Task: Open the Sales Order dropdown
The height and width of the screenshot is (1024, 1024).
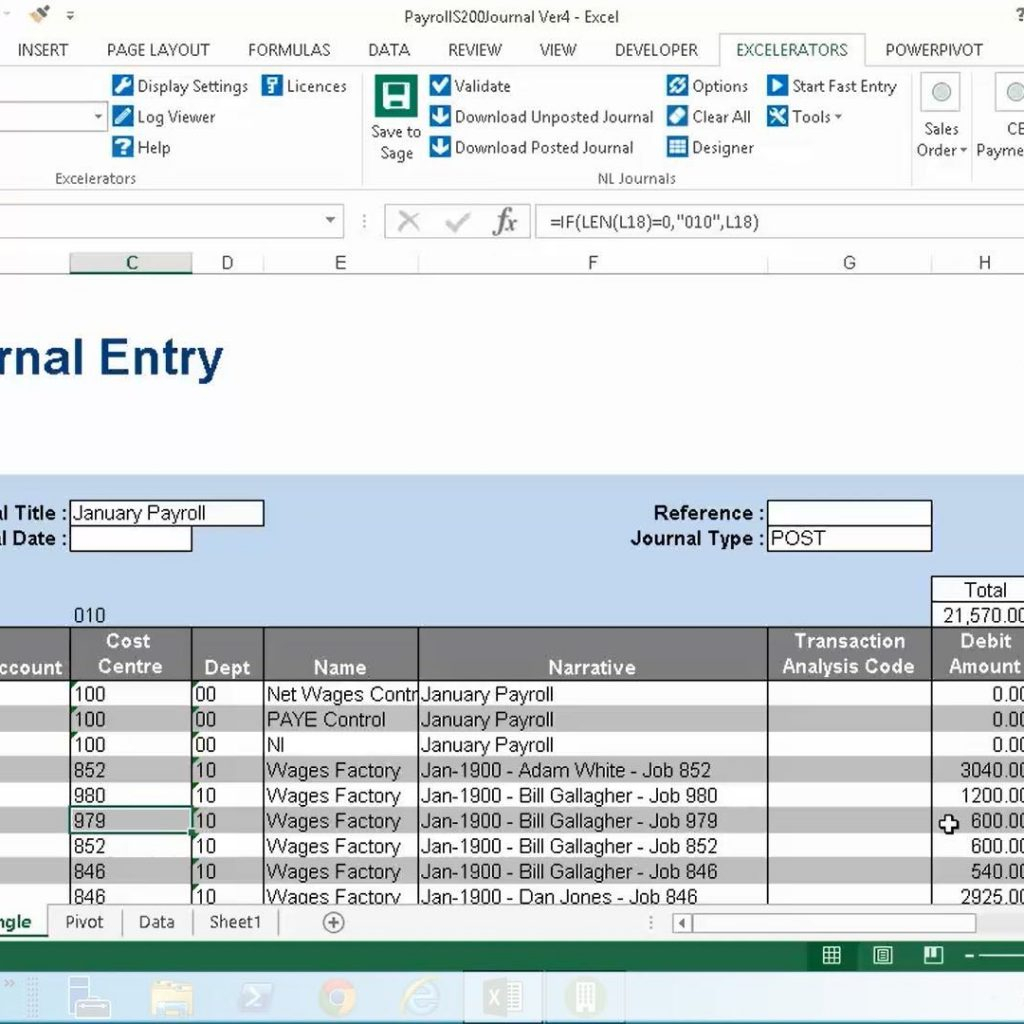Action: click(940, 120)
